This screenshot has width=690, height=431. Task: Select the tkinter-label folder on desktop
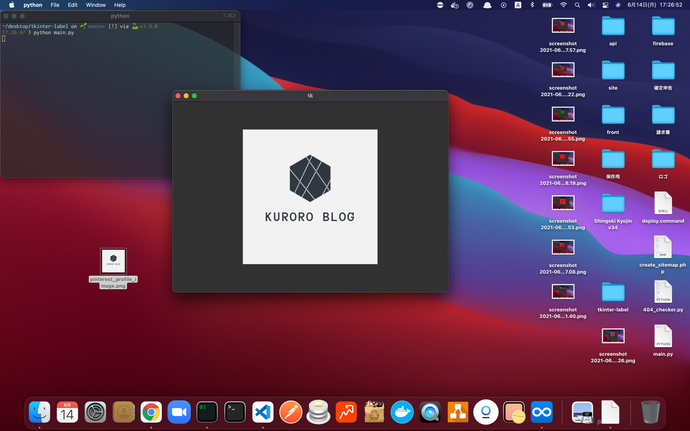coord(613,297)
